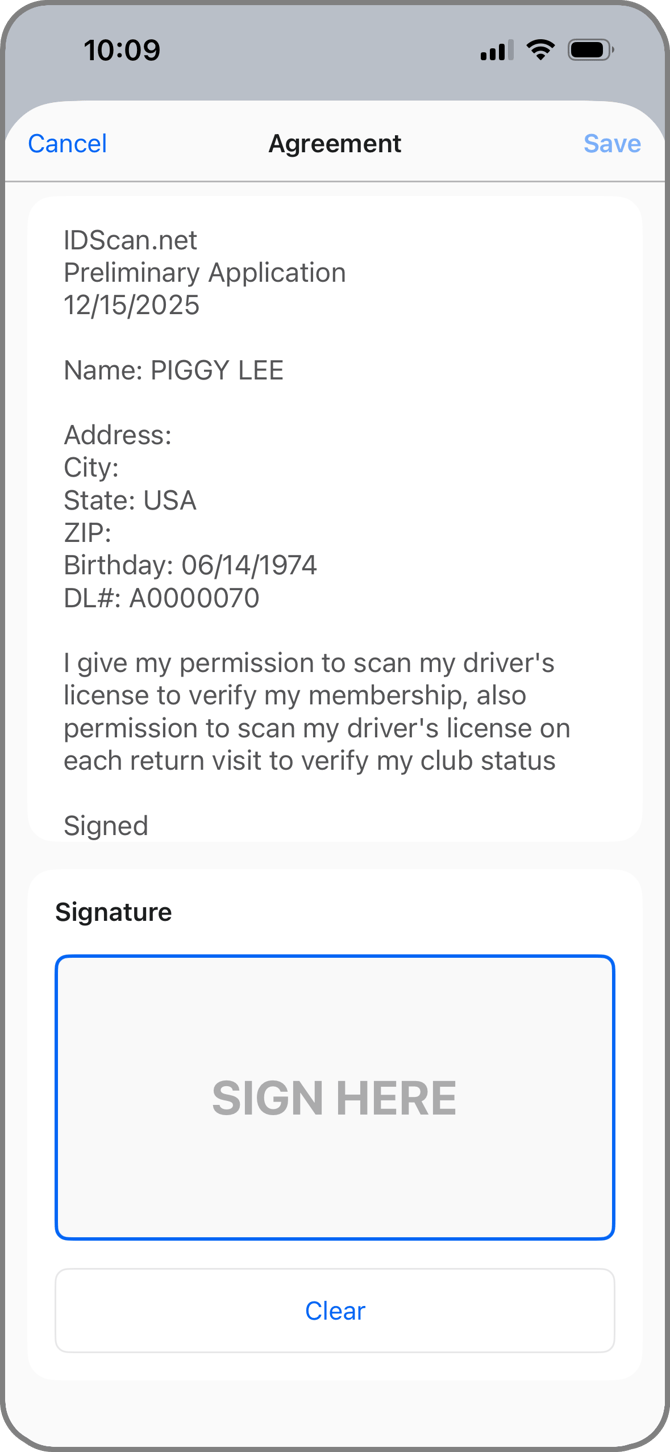The image size is (670, 1452).
Task: Tap the Name: PIGGY LEE line
Action: [173, 371]
